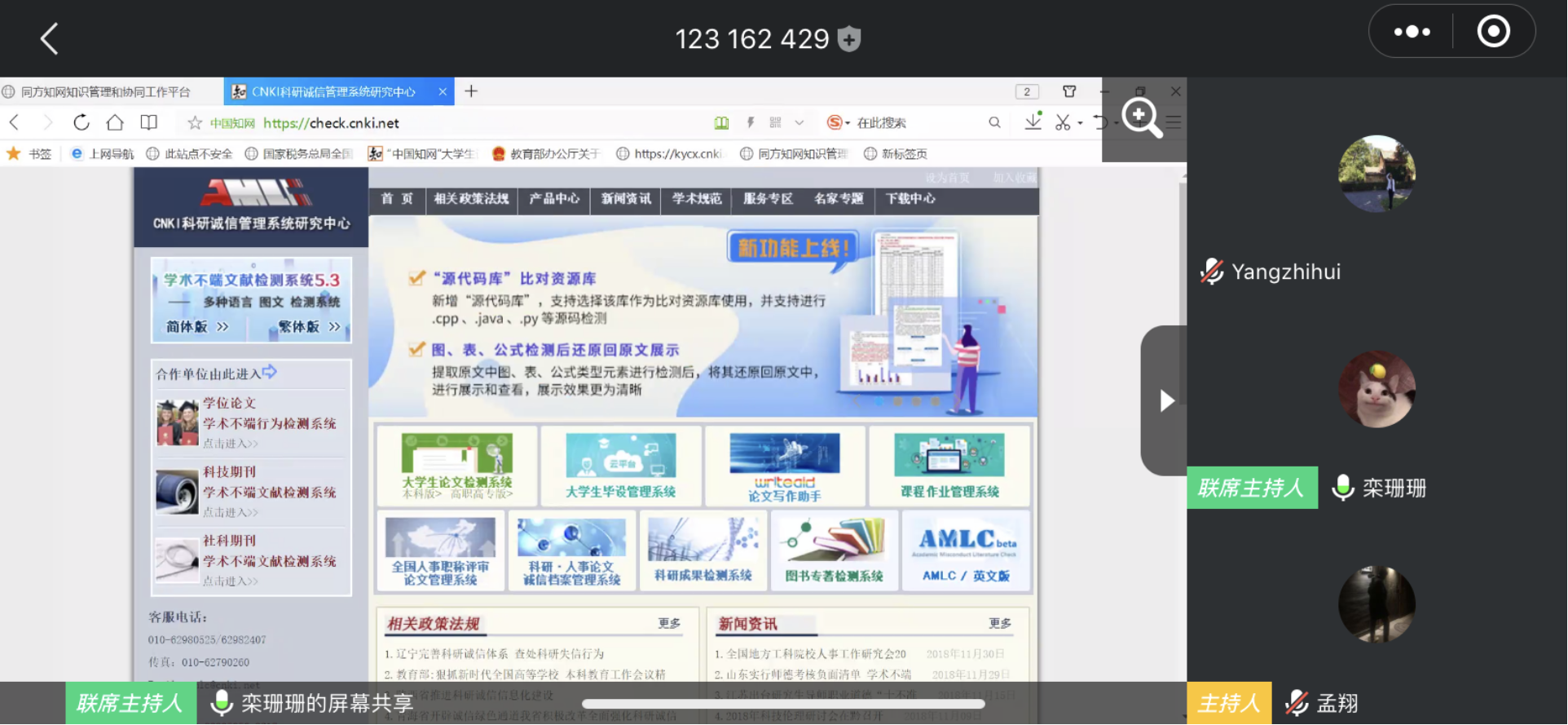Switch to the 同方知网知识管理和协同工作平台 tab
This screenshot has width=1568, height=725.
click(106, 91)
